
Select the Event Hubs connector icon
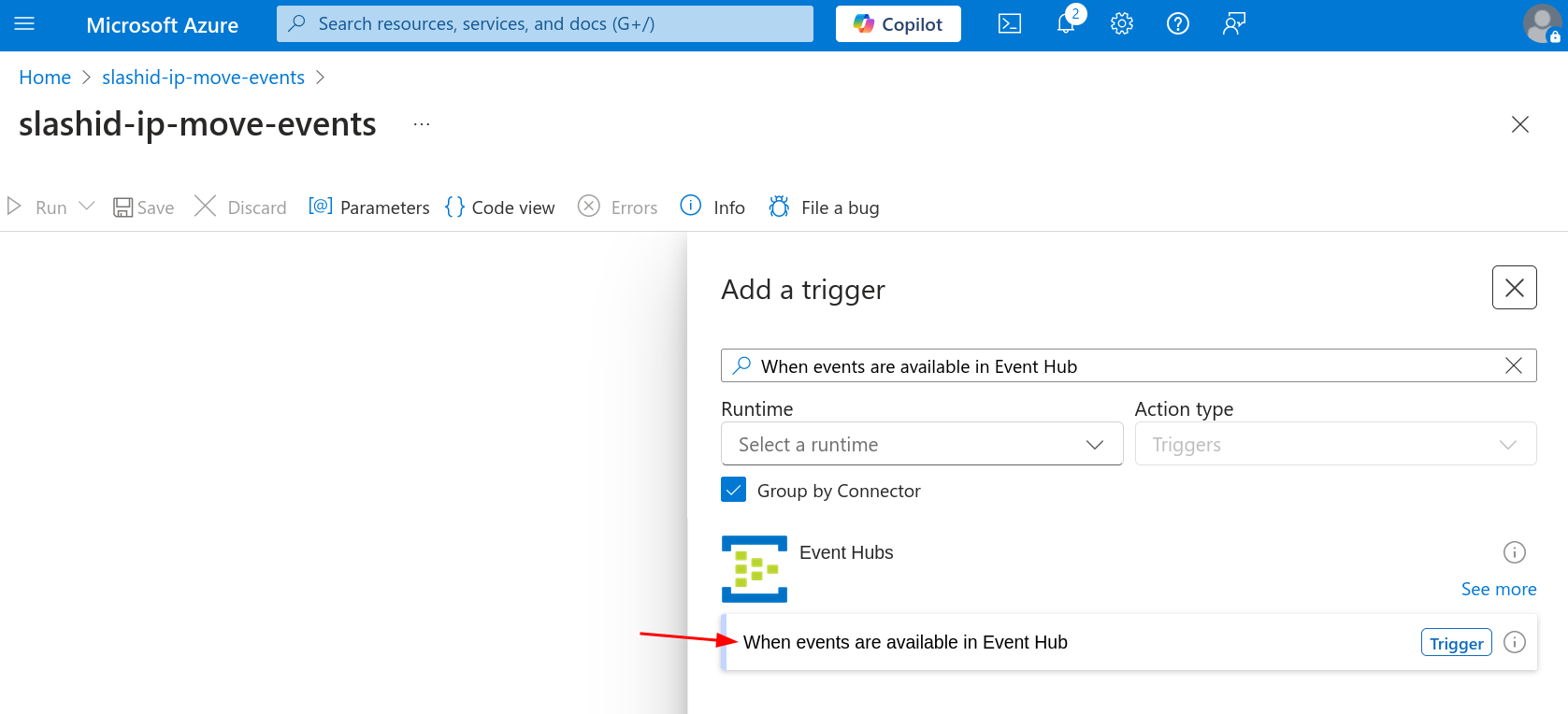coord(755,569)
